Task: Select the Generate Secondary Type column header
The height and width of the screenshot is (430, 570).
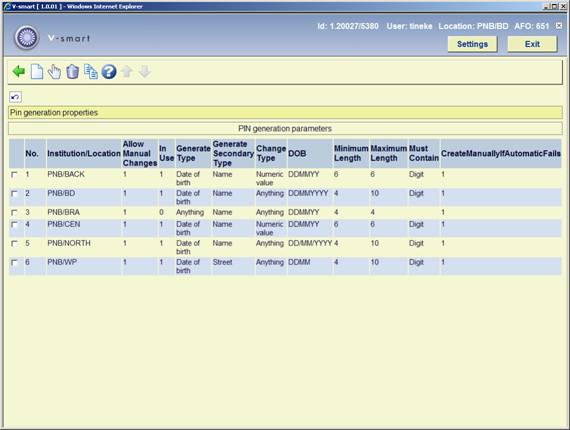Action: click(233, 153)
